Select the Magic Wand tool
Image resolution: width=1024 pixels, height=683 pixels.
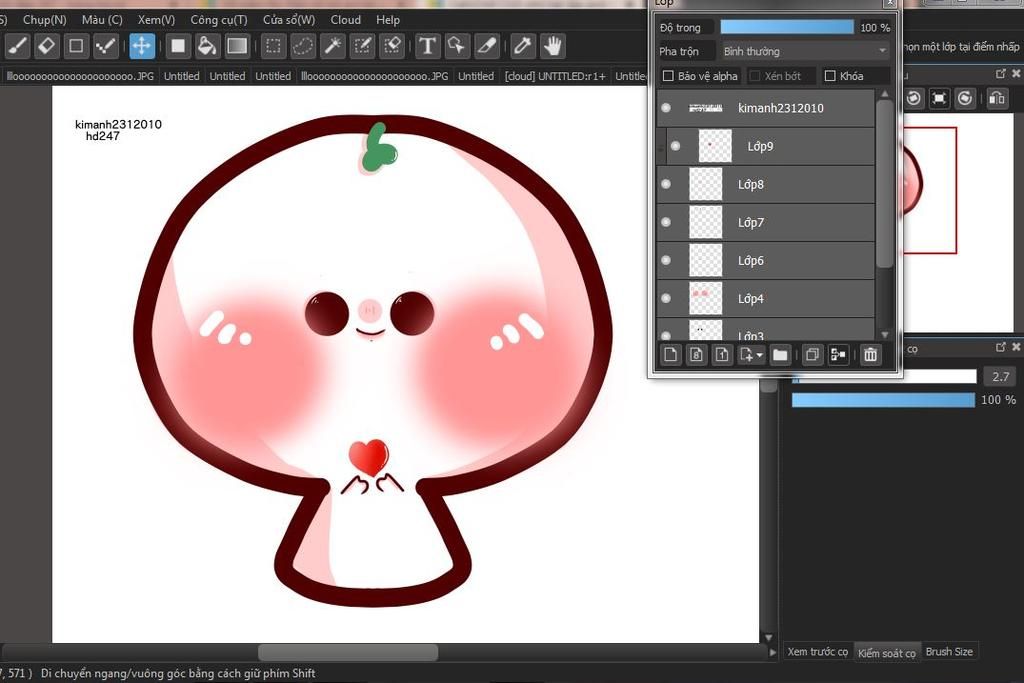(x=332, y=46)
